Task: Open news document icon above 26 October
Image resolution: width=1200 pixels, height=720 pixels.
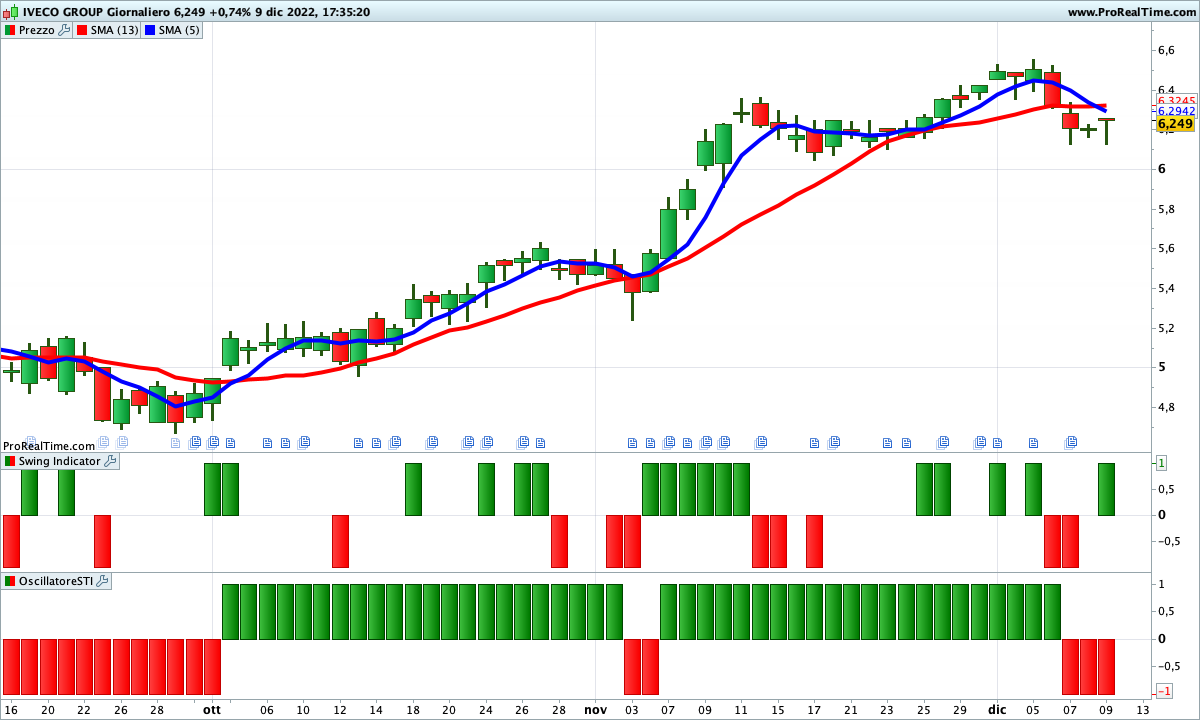Action: pyautogui.click(x=523, y=441)
